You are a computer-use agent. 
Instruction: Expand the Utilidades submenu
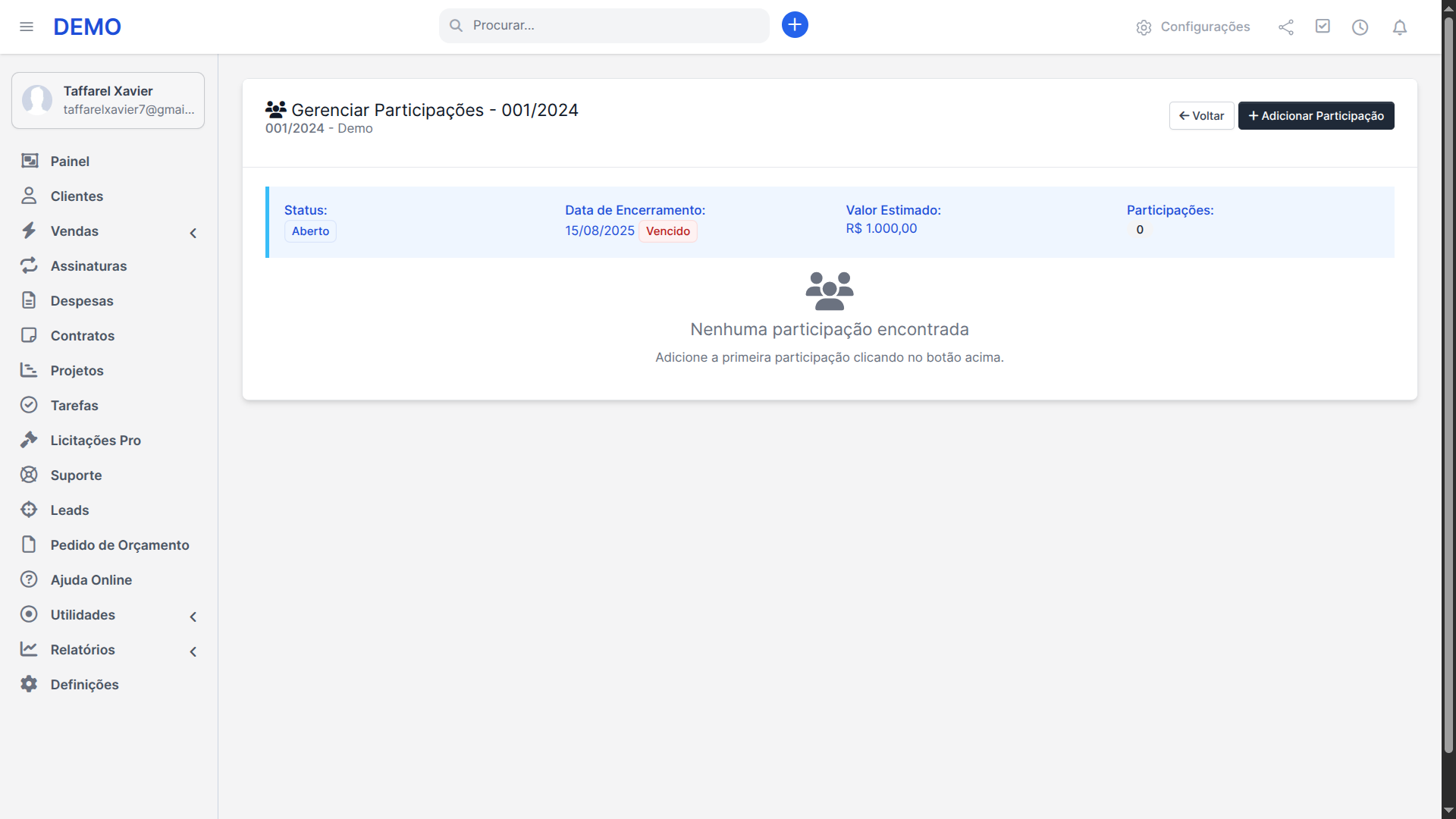click(193, 617)
